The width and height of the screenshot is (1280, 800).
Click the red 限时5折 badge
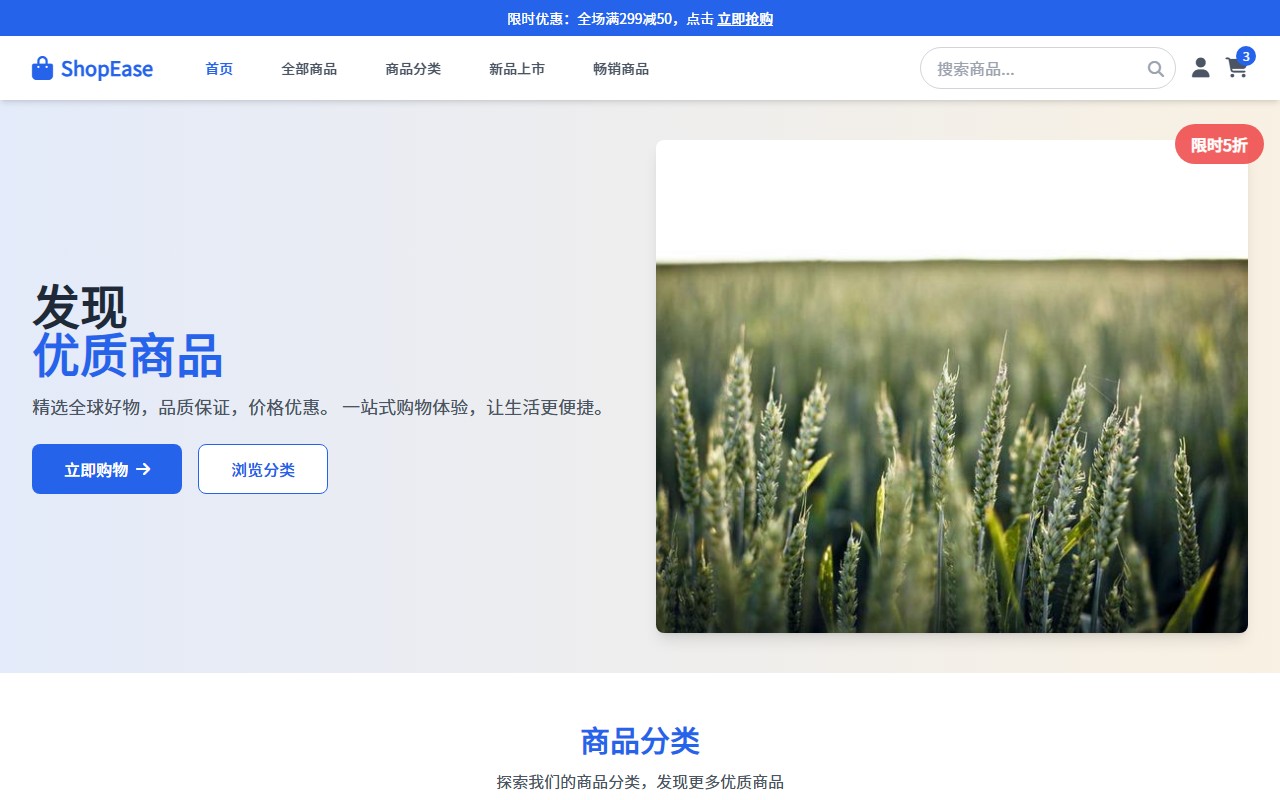click(x=1219, y=145)
